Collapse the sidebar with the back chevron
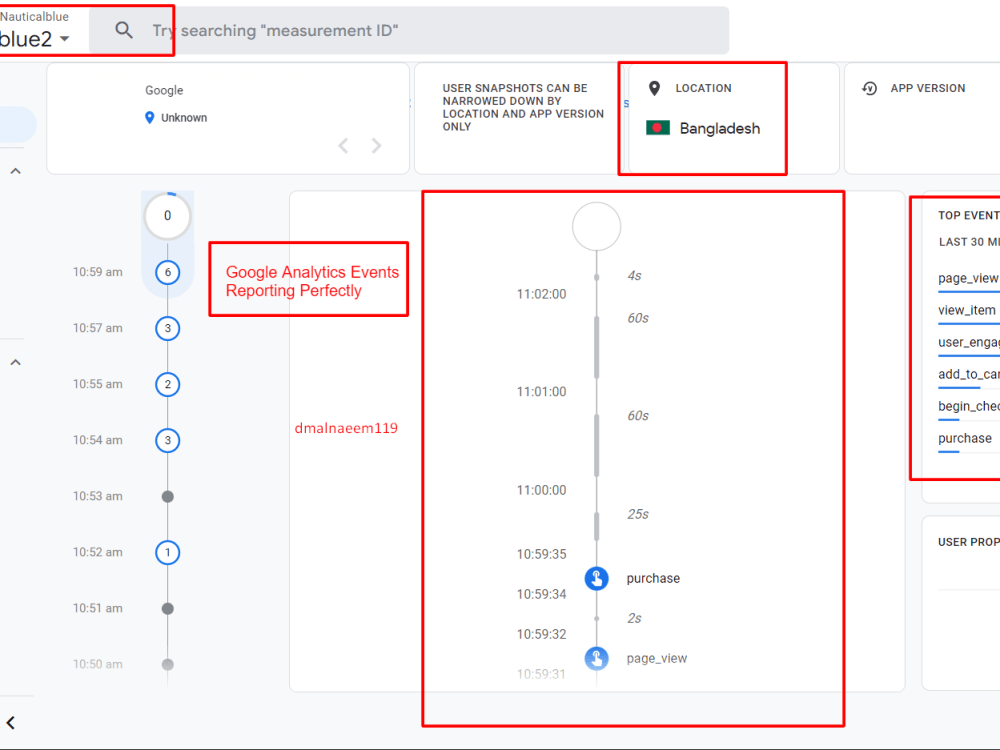1000x750 pixels. pos(11,723)
